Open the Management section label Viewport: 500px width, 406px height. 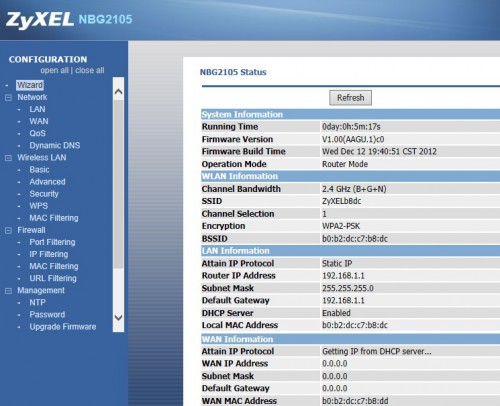tap(41, 290)
